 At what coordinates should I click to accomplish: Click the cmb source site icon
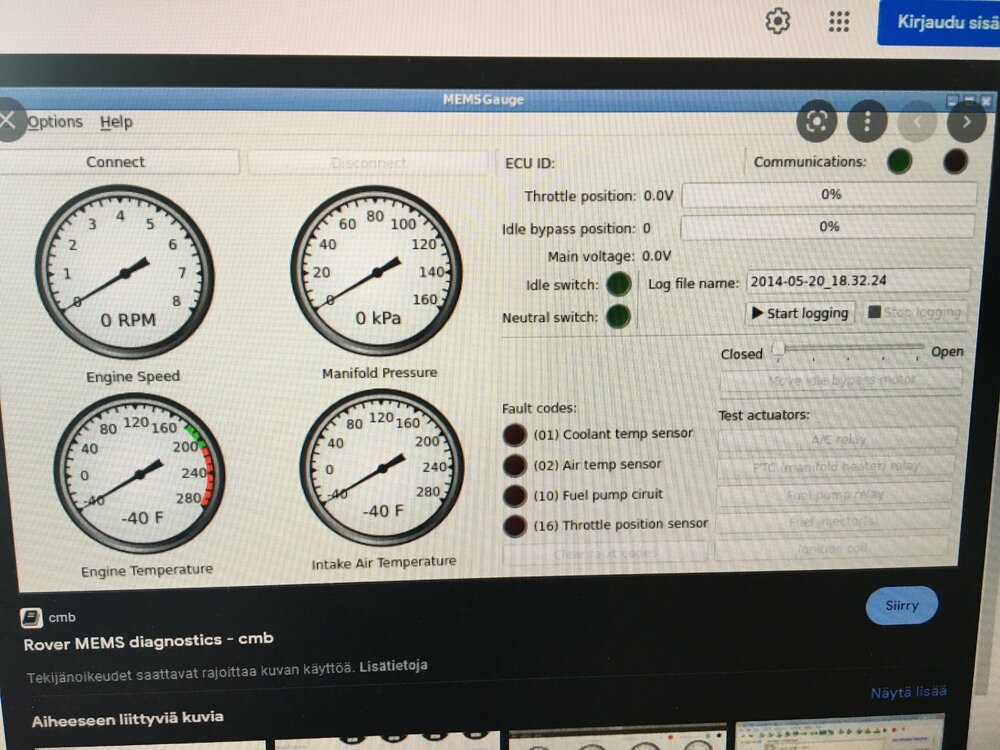[x=32, y=617]
